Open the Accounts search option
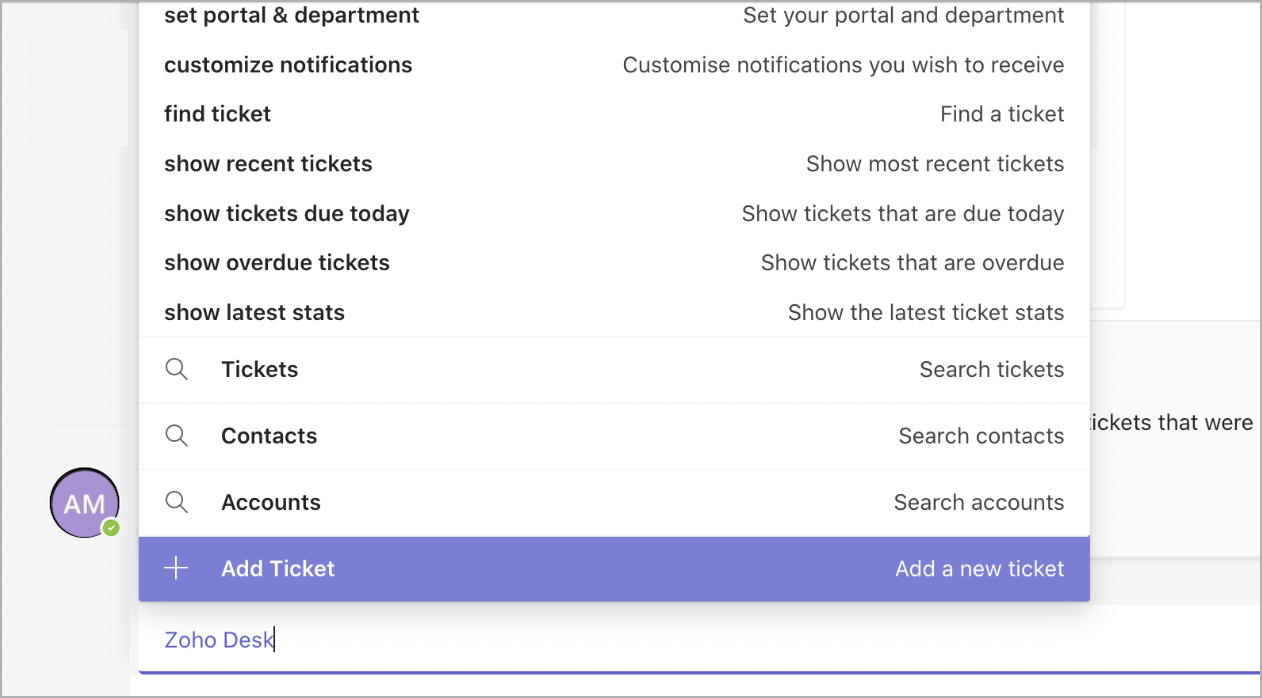 271,503
